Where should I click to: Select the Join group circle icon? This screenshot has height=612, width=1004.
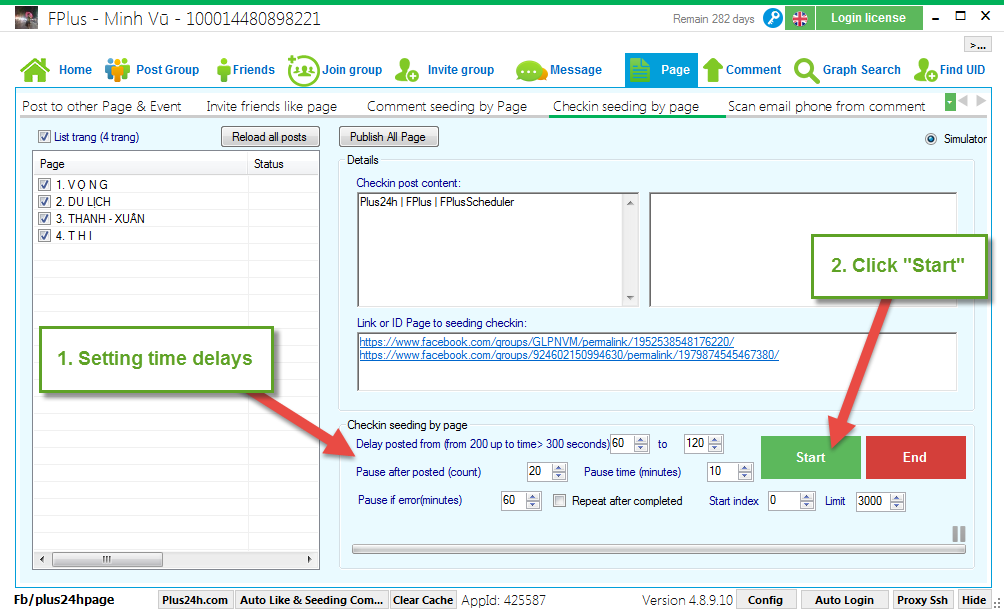(303, 70)
